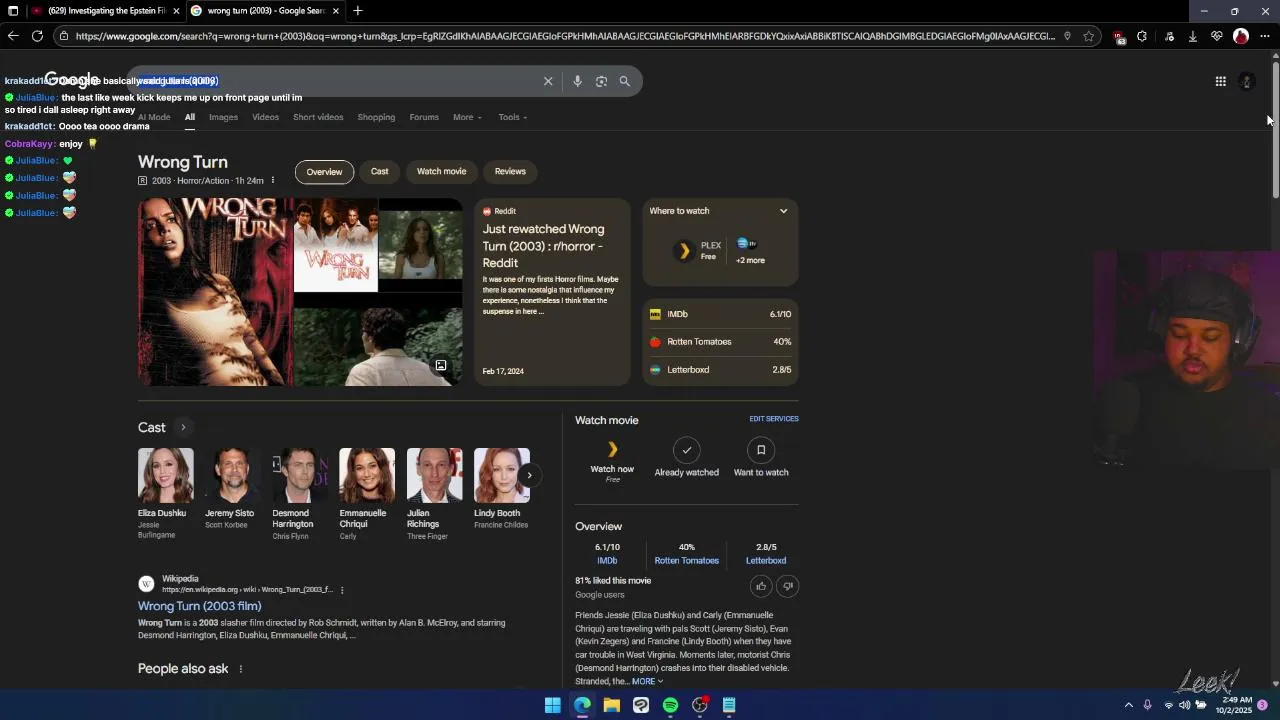Open the People also ask options menu
Screen dimensions: 1280x720
pyautogui.click(x=241, y=669)
